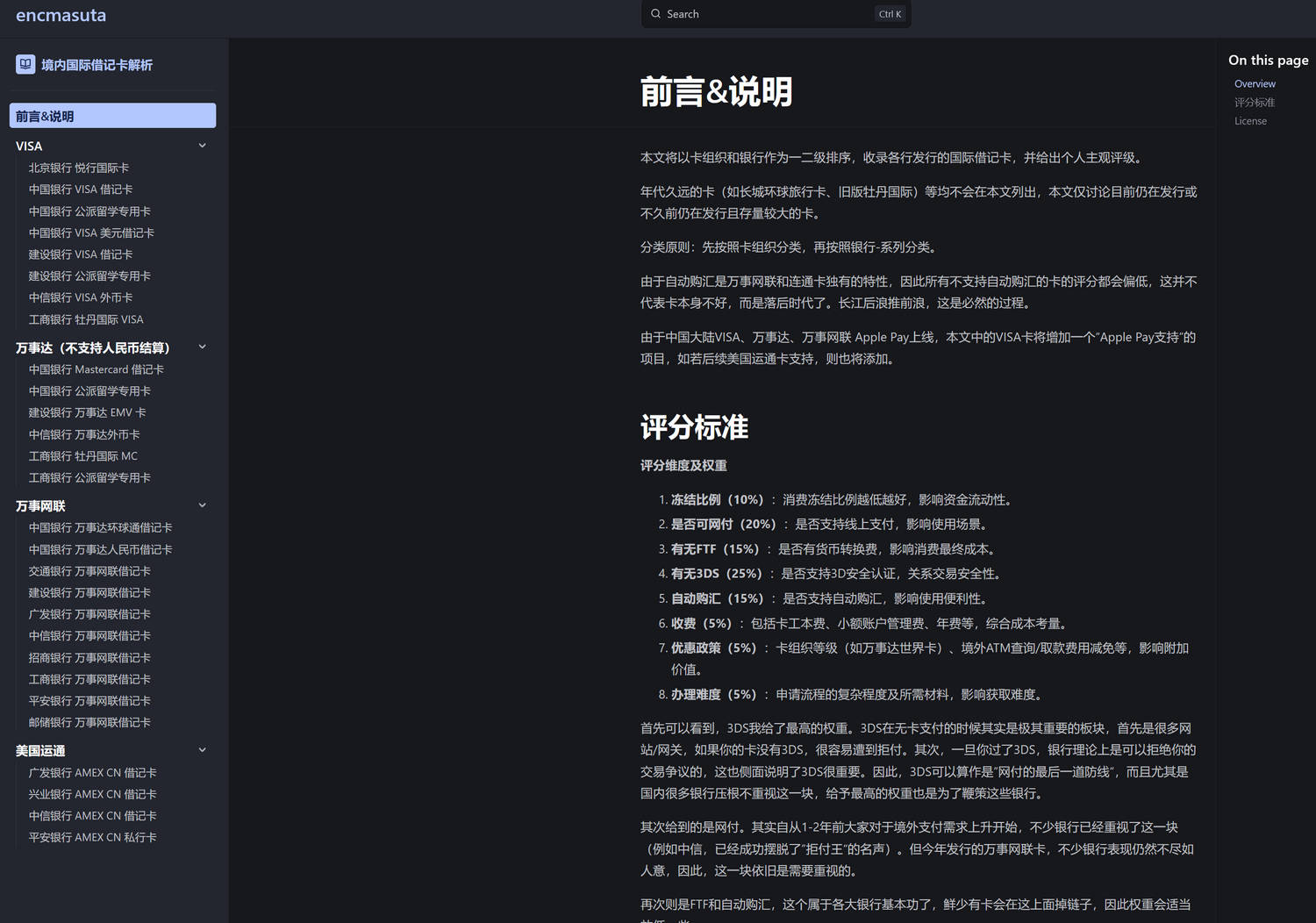This screenshot has height=923, width=1316.
Task: Open 中国银行 VISA 美元借记卡 page
Action: (91, 233)
